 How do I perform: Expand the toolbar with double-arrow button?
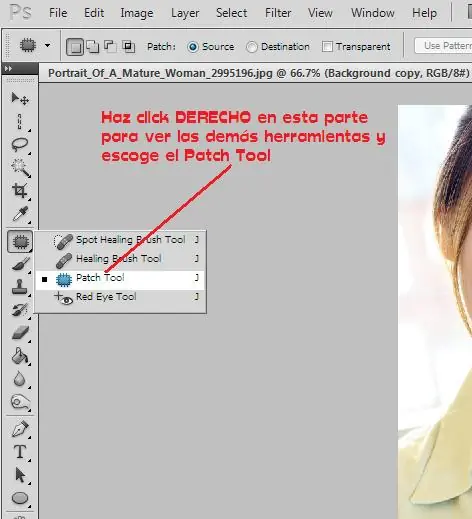coord(8,69)
